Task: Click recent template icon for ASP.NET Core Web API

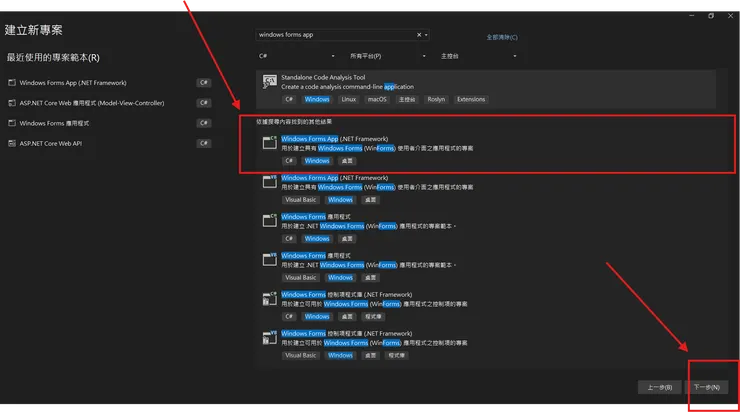Action: 12,143
